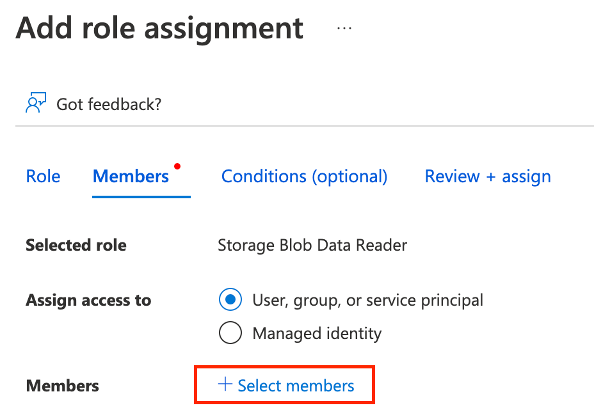Open the ellipsis menu beside Add role assignment
This screenshot has width=594, height=418.
click(344, 28)
